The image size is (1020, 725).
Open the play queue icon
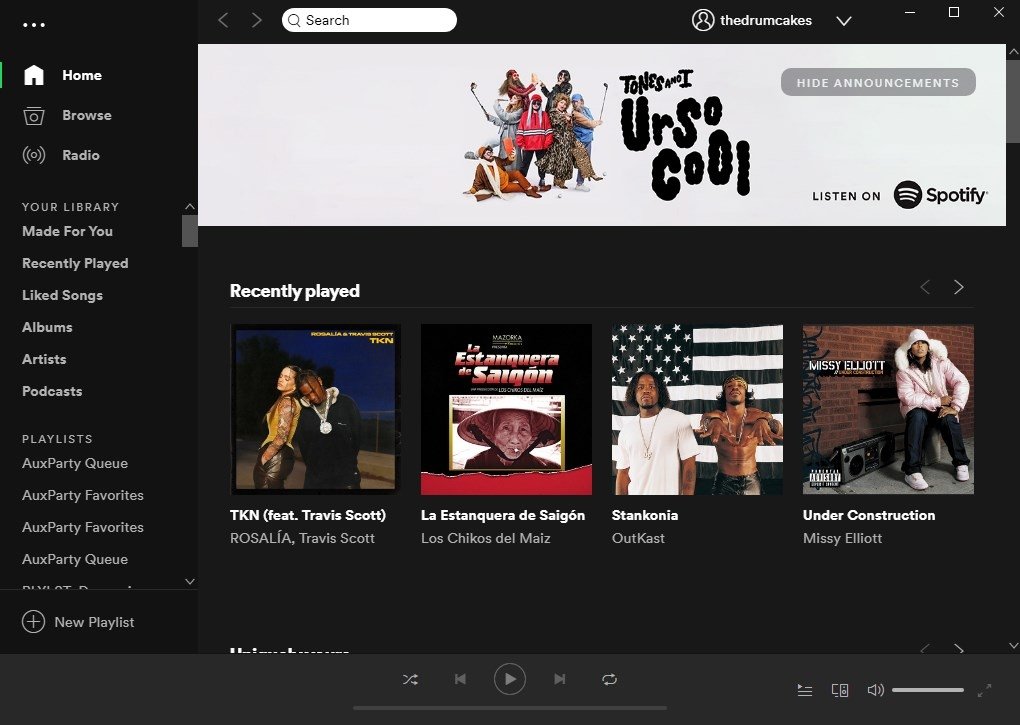click(x=805, y=690)
